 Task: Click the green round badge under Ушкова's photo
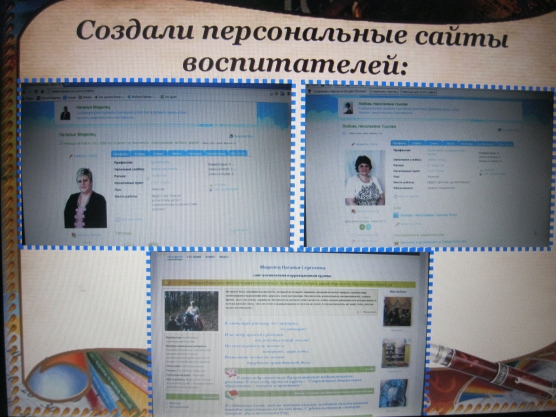[362, 227]
